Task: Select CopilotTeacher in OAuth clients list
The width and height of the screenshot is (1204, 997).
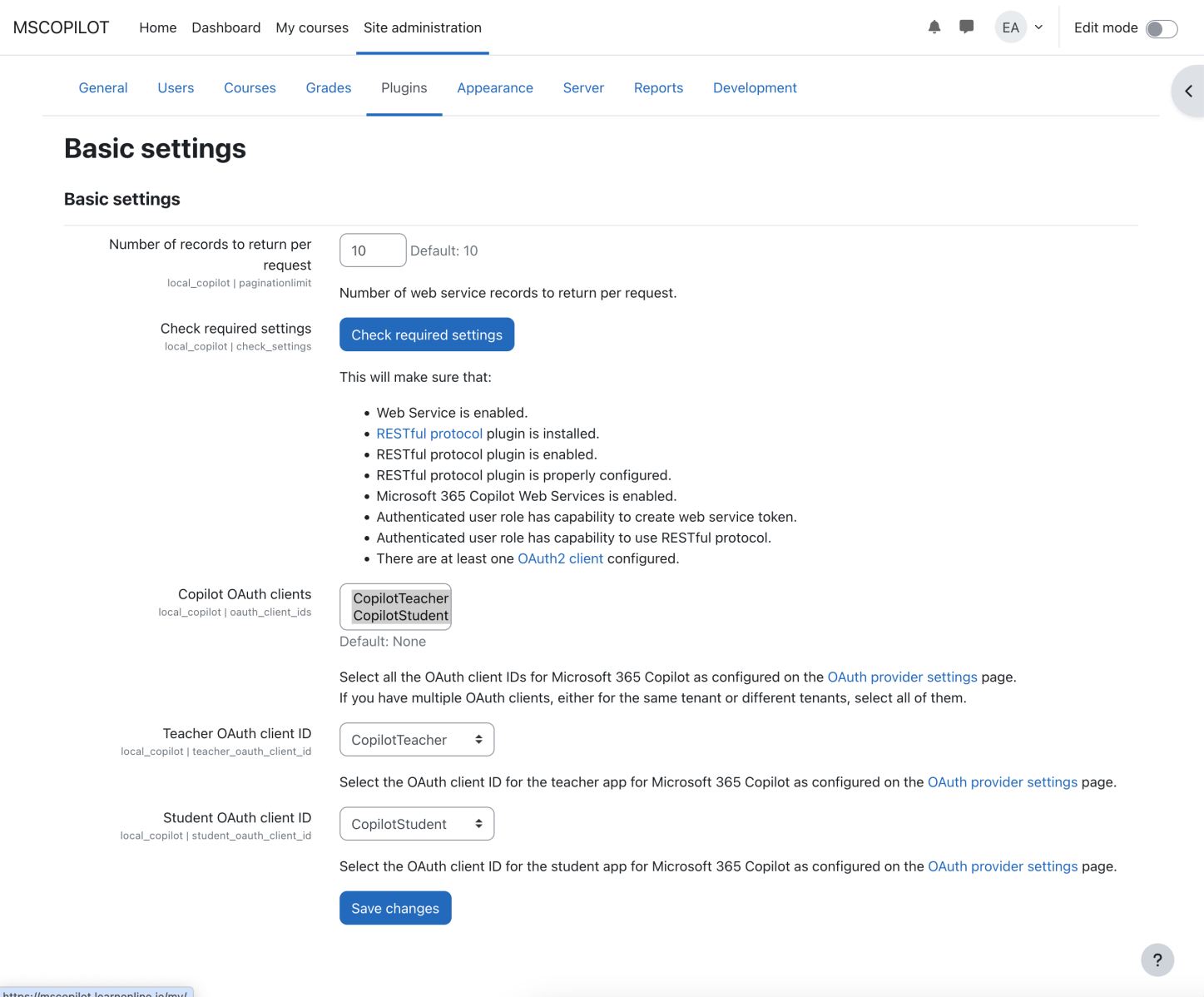Action: click(x=400, y=598)
